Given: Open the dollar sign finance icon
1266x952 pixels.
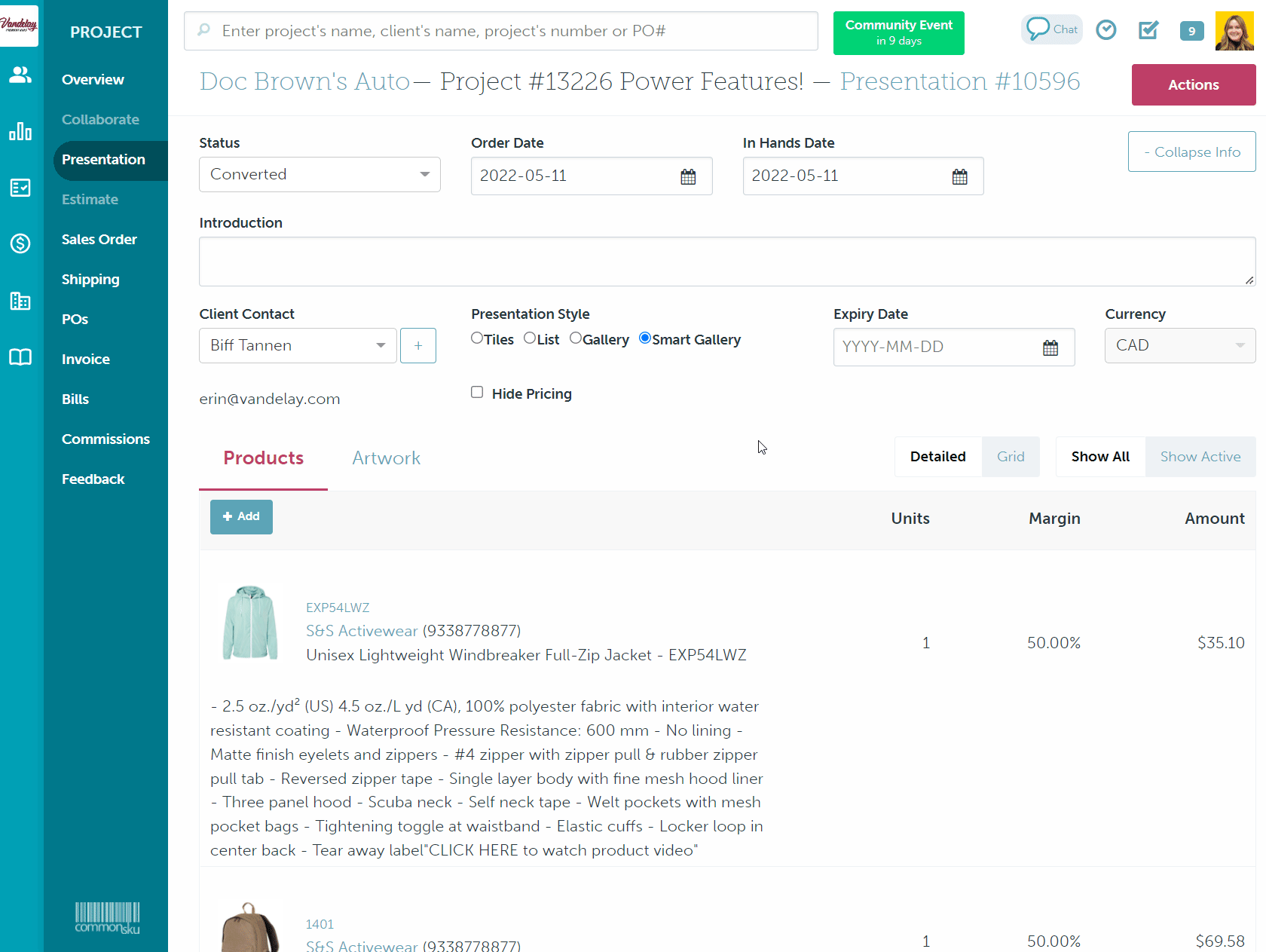Looking at the screenshot, I should 20,243.
